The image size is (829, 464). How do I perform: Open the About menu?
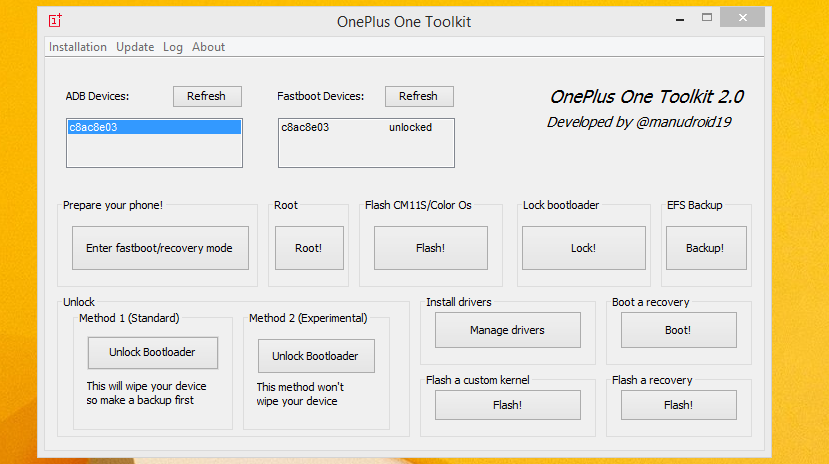click(x=208, y=47)
